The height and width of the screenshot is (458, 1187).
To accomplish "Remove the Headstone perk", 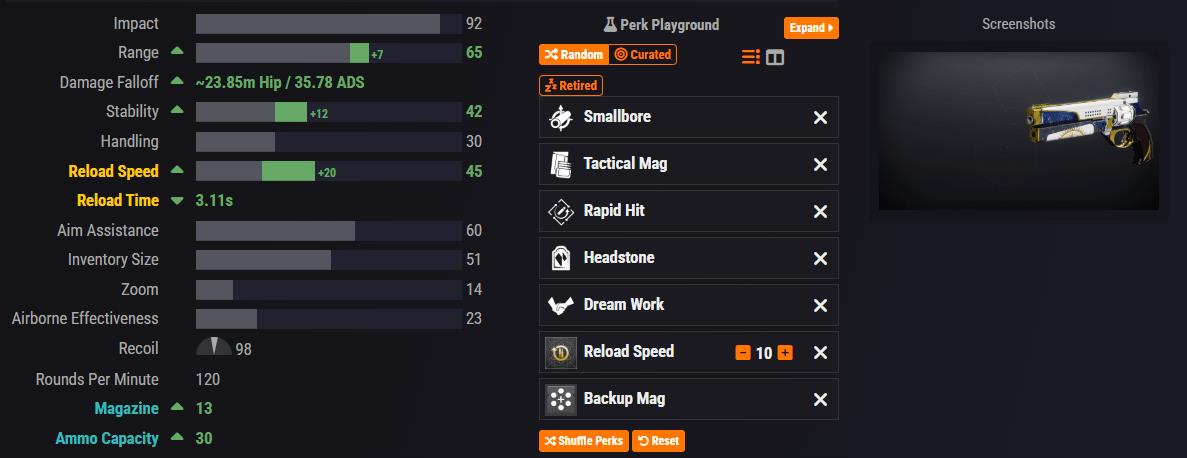I will coord(820,258).
